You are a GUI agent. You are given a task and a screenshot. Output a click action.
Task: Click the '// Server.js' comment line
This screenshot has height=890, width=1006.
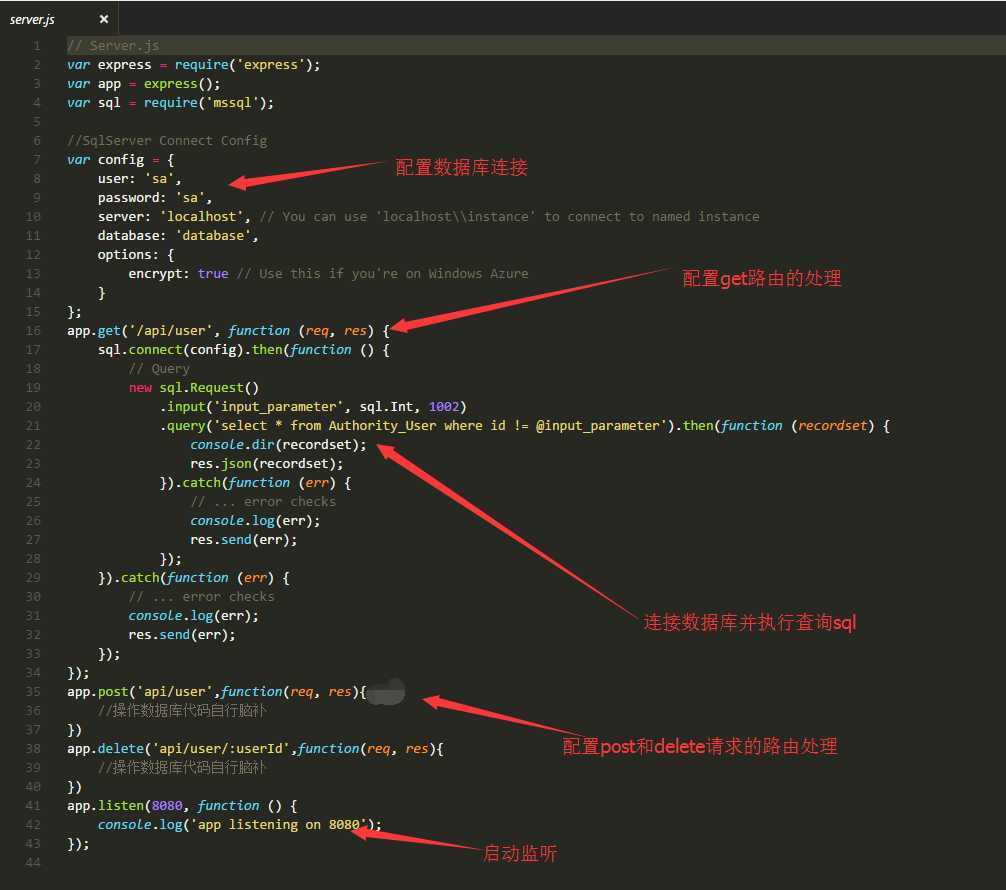(x=113, y=46)
